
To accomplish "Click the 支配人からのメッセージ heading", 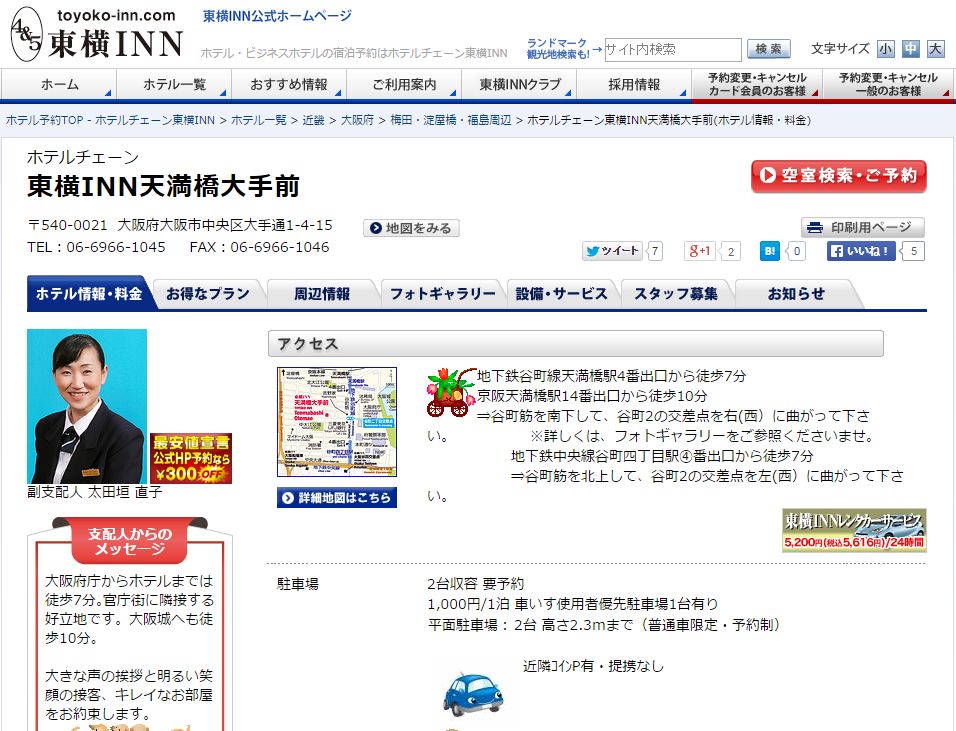I will click(x=129, y=541).
